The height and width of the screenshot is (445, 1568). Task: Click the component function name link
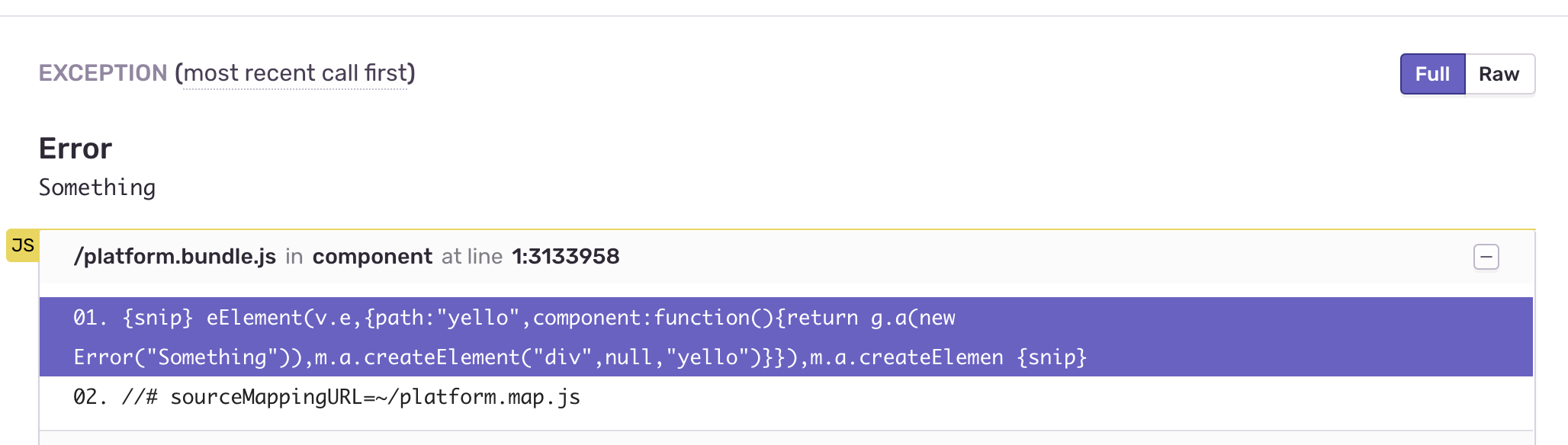click(x=371, y=256)
